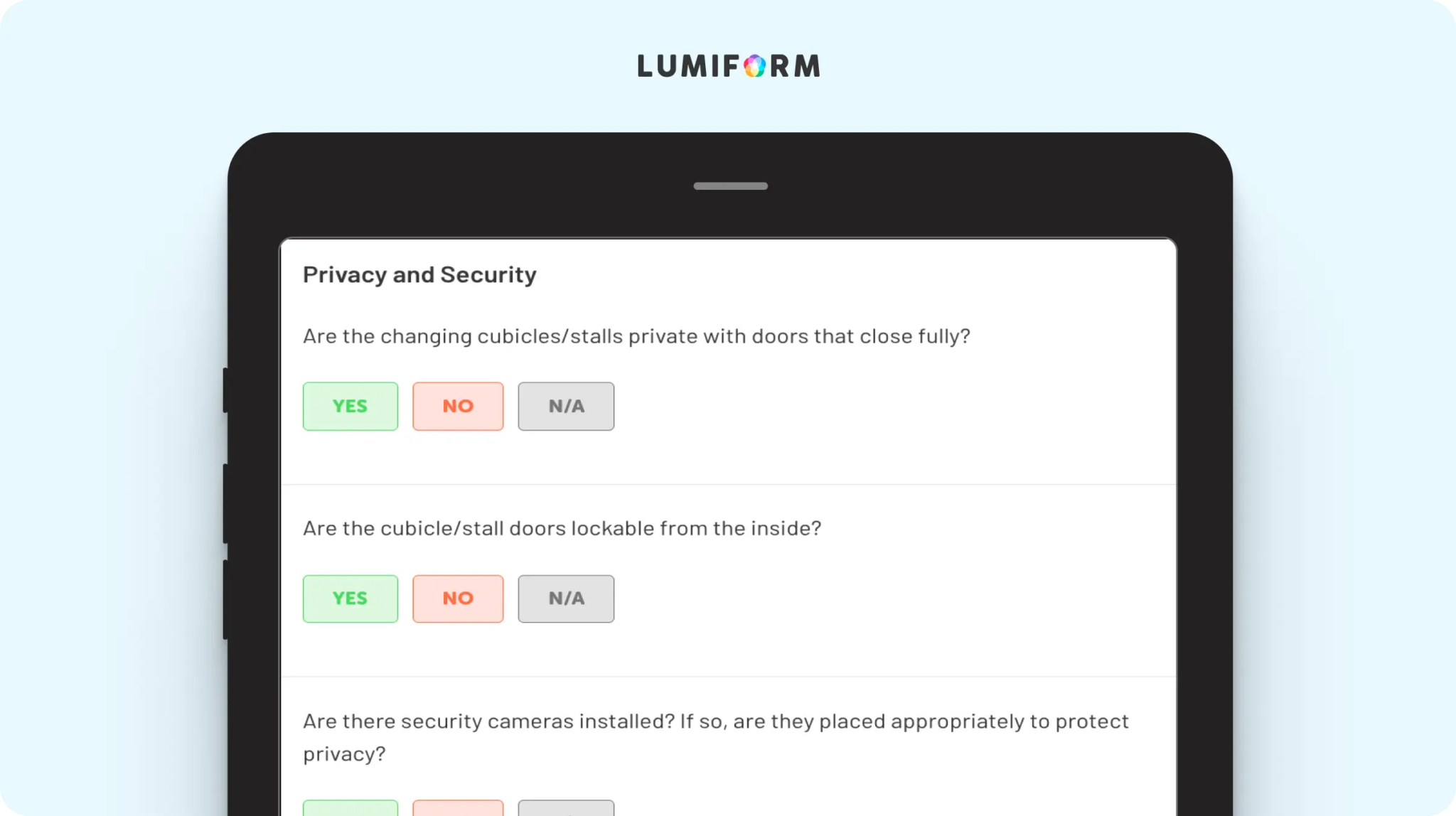
Task: Click divider line below the lockable doors question
Action: [x=729, y=677]
